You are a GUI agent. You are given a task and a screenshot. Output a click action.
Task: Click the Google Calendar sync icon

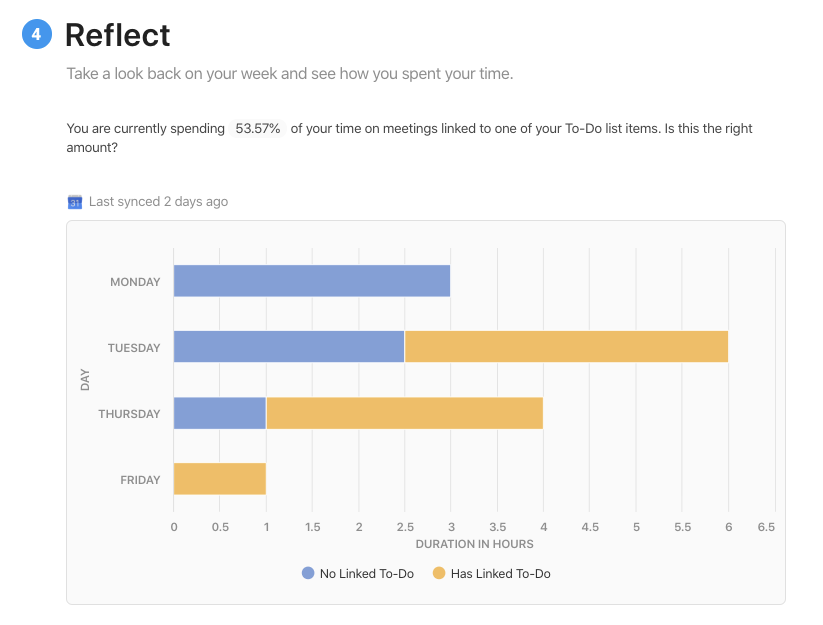coord(74,202)
